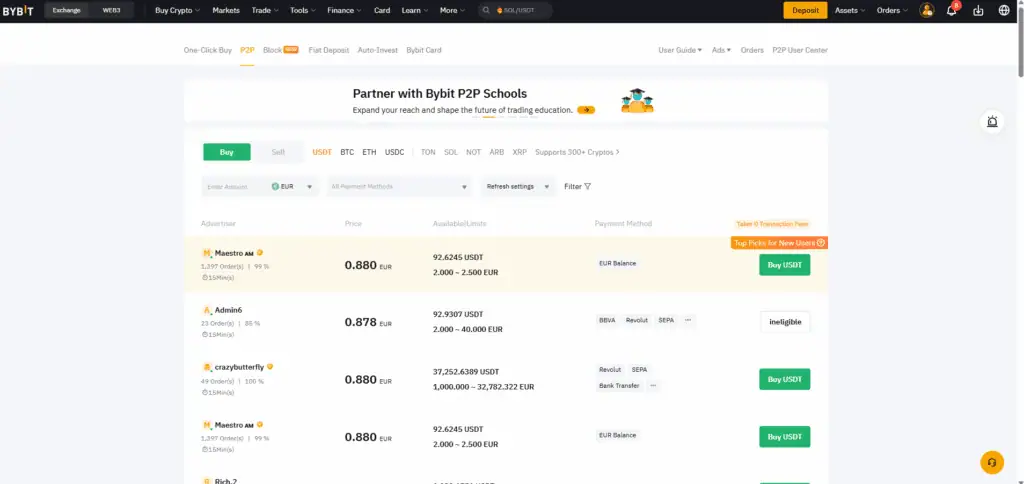The image size is (1024, 484).
Task: Open the P2P User Center link
Action: click(x=800, y=50)
